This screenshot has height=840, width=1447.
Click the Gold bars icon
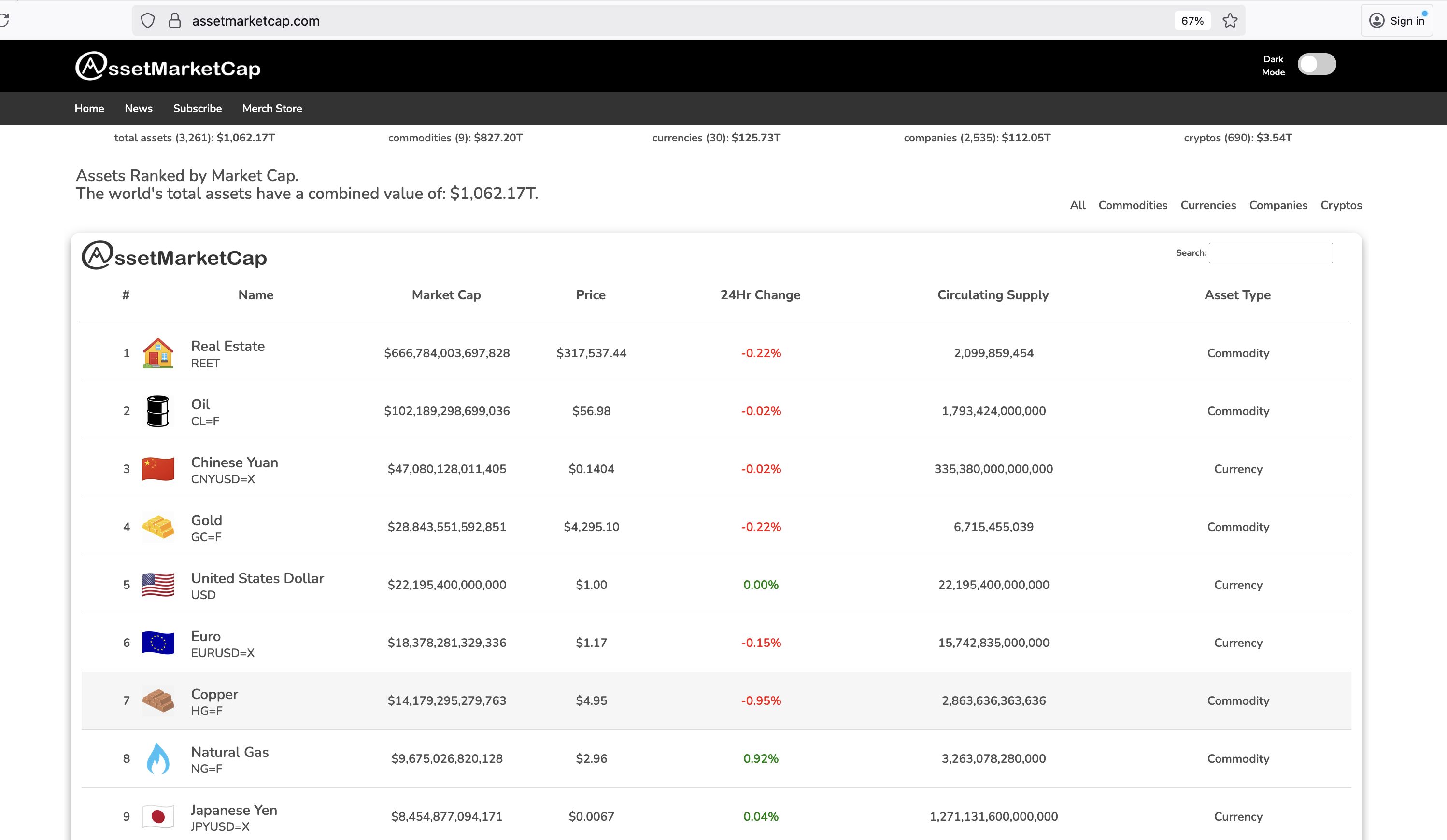click(x=158, y=527)
